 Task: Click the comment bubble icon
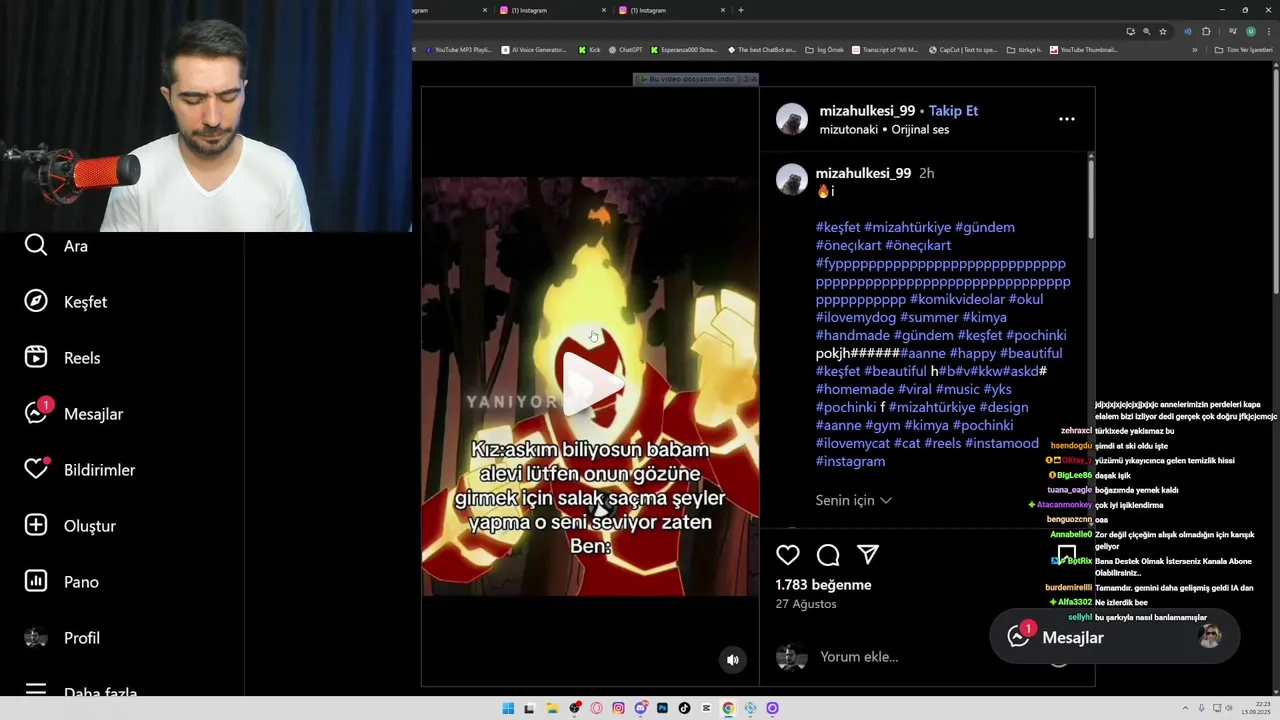pos(828,555)
